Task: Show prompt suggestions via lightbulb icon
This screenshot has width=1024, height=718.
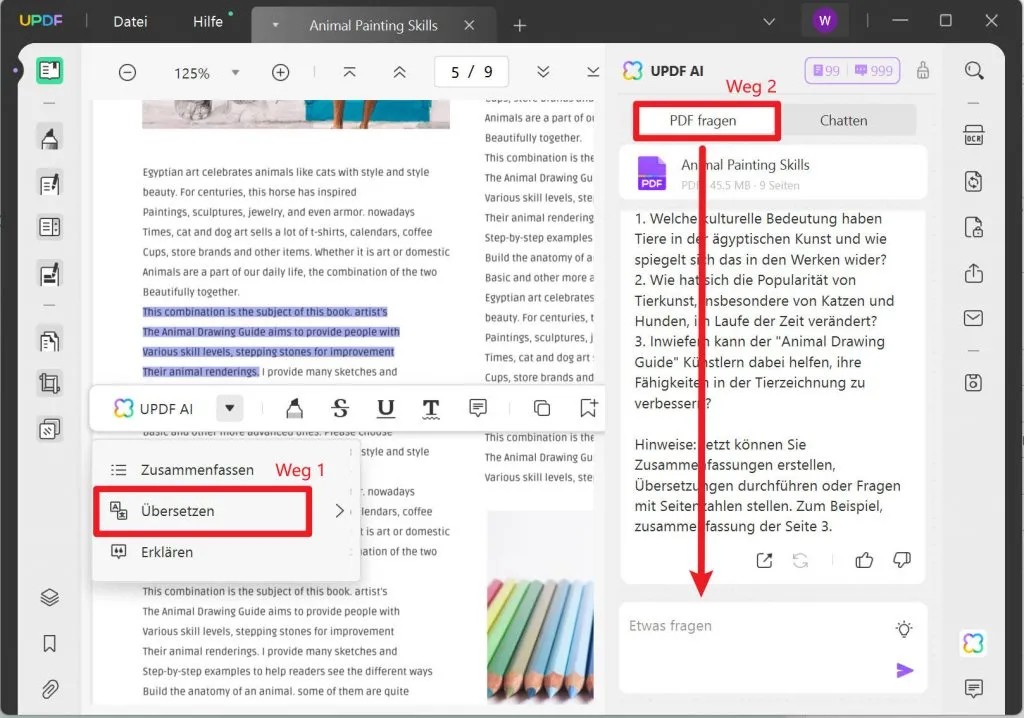Action: pos(904,628)
